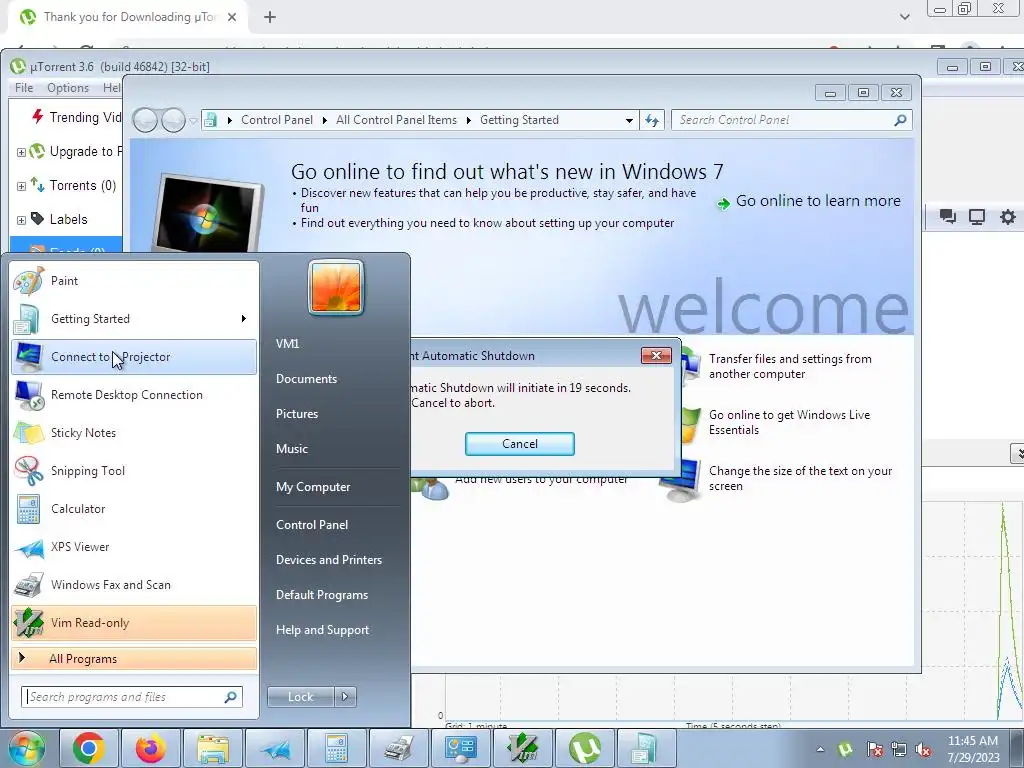Open Control Panel from the Start menu
Screen dimensions: 1024x768
point(312,524)
